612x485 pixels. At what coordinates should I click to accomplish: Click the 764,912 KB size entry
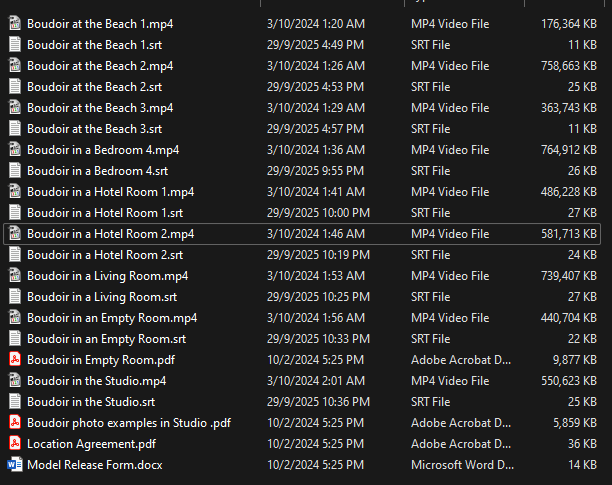pos(569,149)
